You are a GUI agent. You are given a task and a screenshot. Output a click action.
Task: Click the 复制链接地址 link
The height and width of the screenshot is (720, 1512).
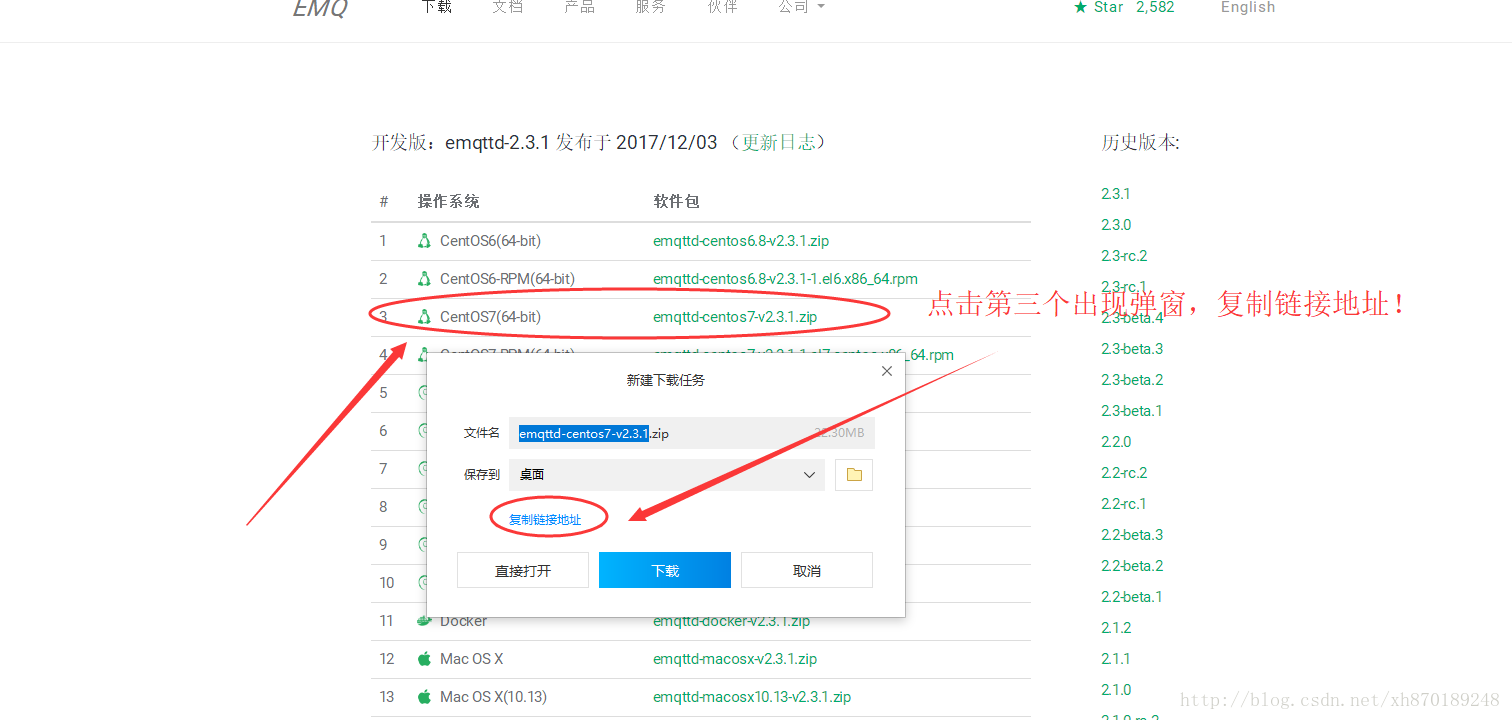[545, 520]
